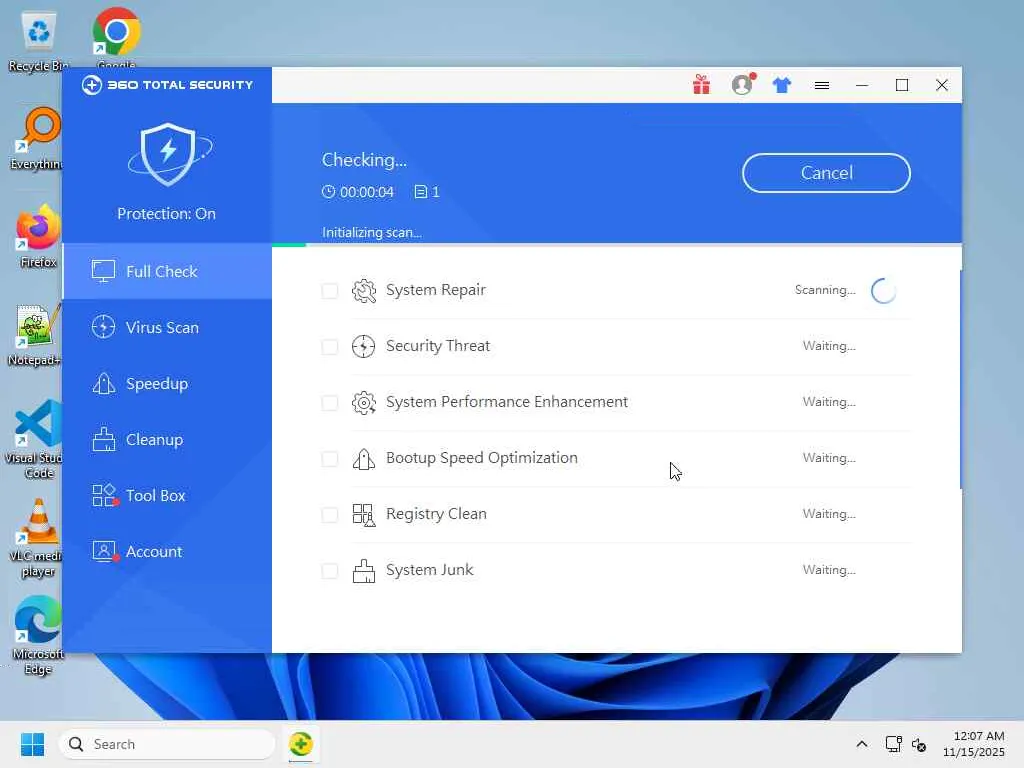Click the Bootup Speed Optimization label
Image resolution: width=1024 pixels, height=768 pixels.
pos(481,458)
